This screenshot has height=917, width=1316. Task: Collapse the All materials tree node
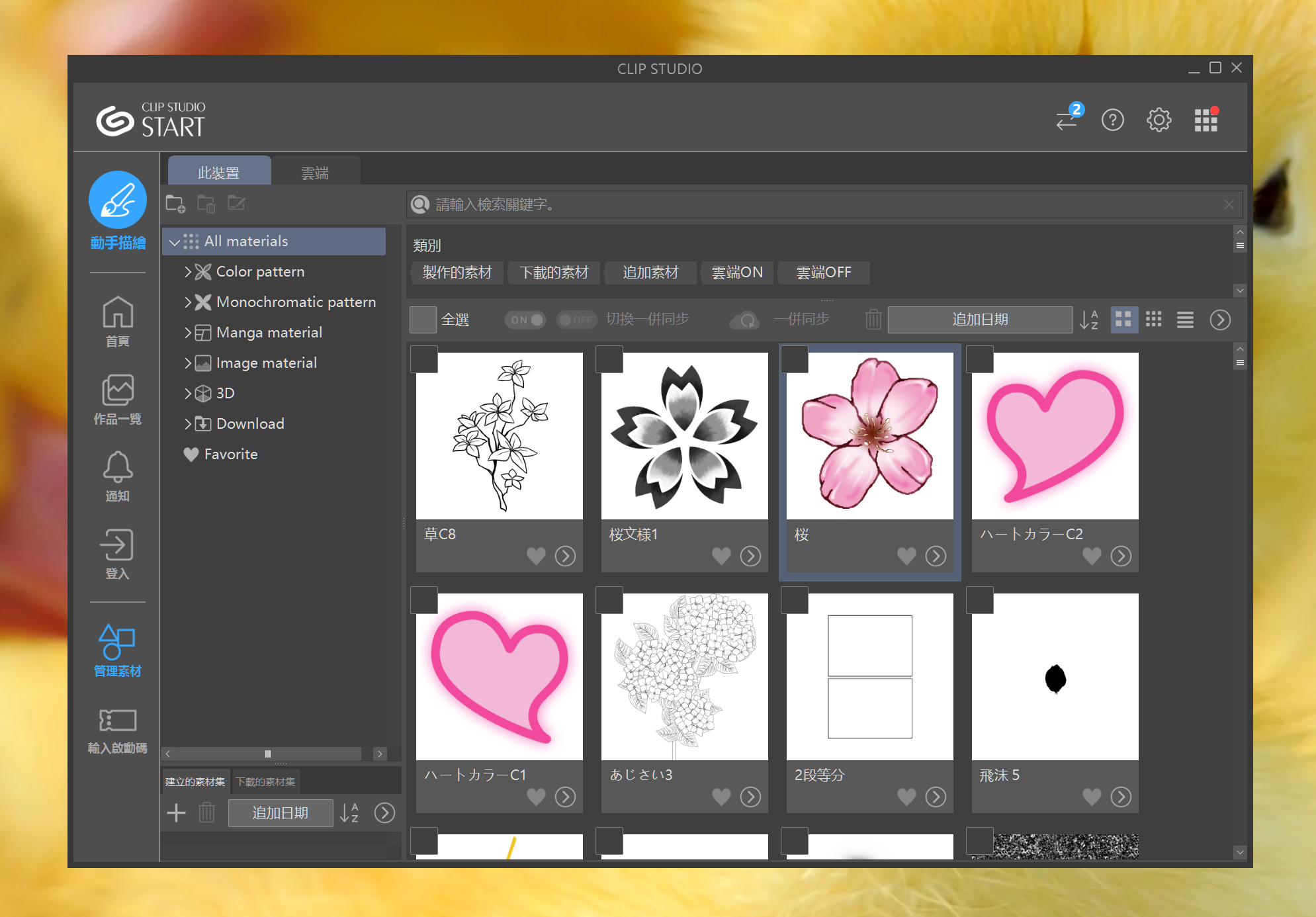point(175,241)
